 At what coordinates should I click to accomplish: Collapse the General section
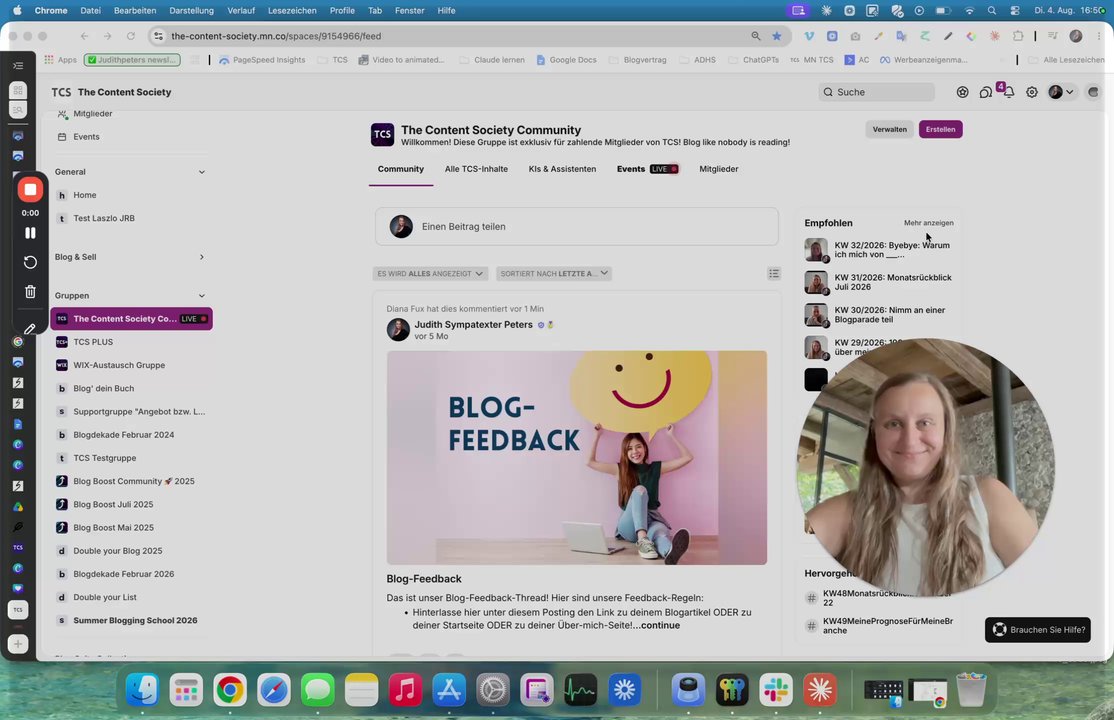(202, 172)
